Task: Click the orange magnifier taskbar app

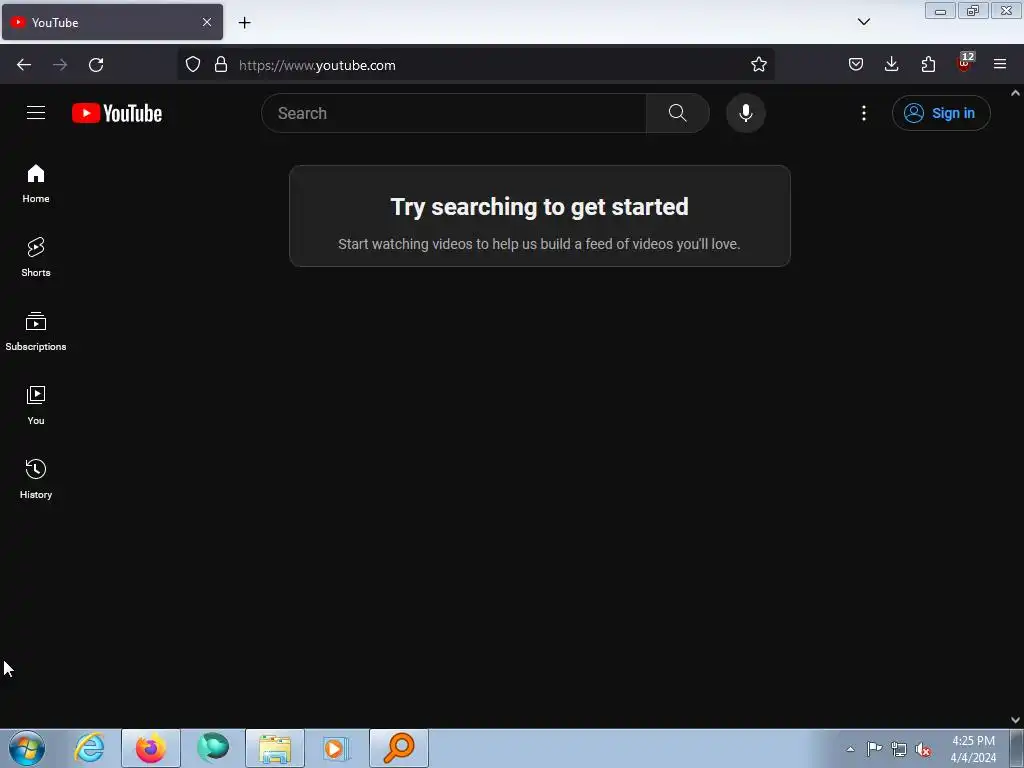Action: (399, 748)
